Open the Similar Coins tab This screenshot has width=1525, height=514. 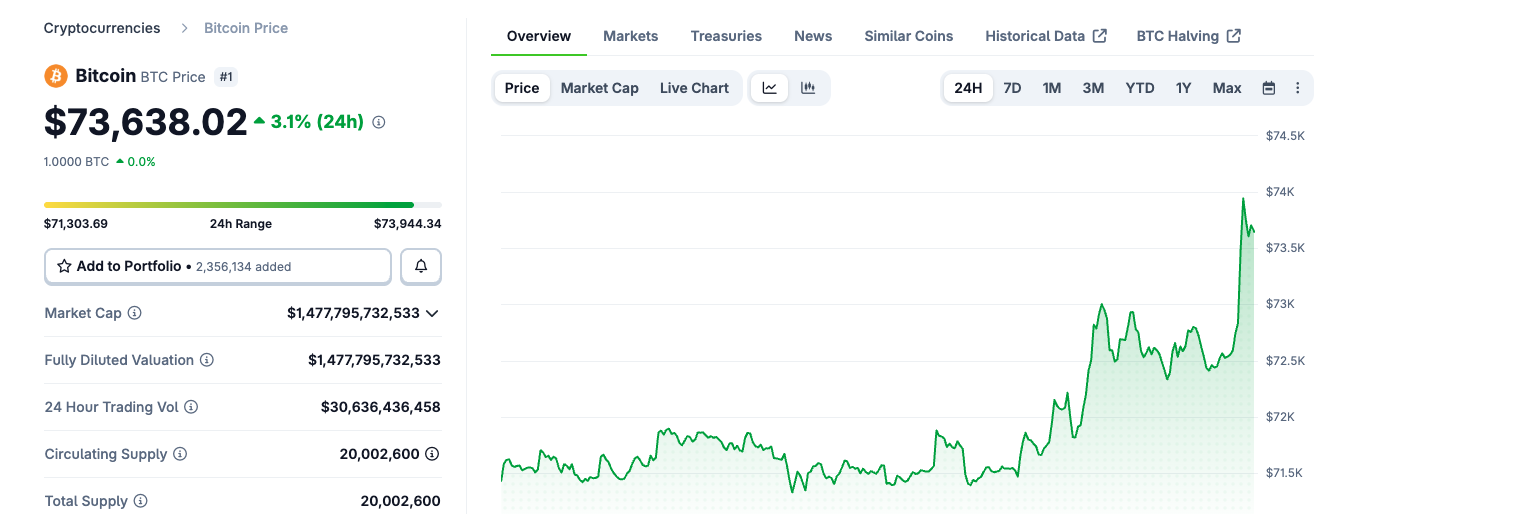coord(909,36)
